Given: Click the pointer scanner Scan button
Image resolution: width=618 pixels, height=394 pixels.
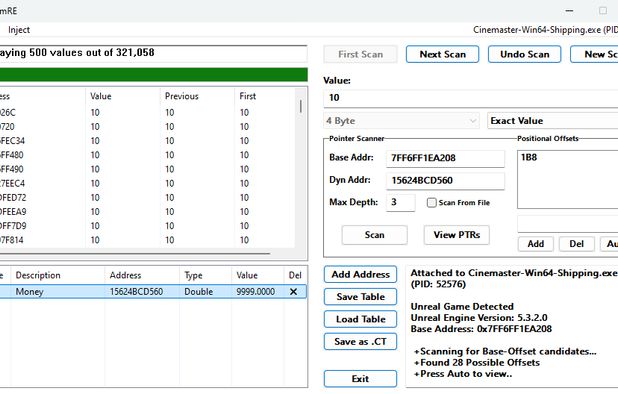Looking at the screenshot, I should (x=374, y=235).
